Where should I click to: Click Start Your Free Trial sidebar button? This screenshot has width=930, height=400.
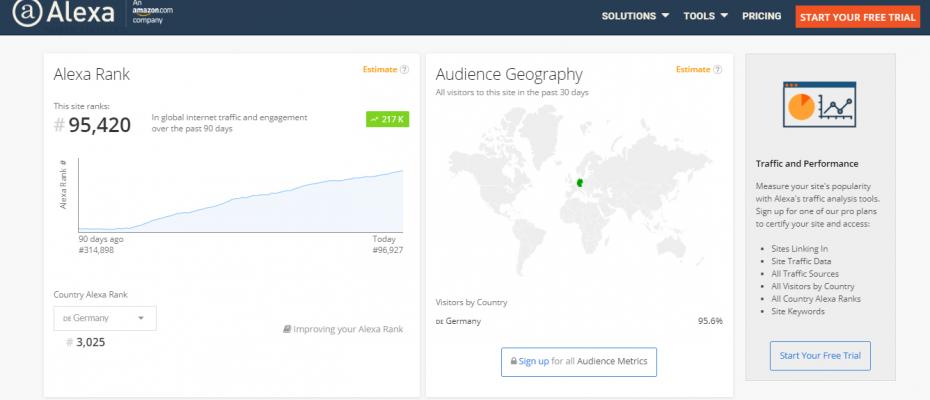pyautogui.click(x=820, y=356)
